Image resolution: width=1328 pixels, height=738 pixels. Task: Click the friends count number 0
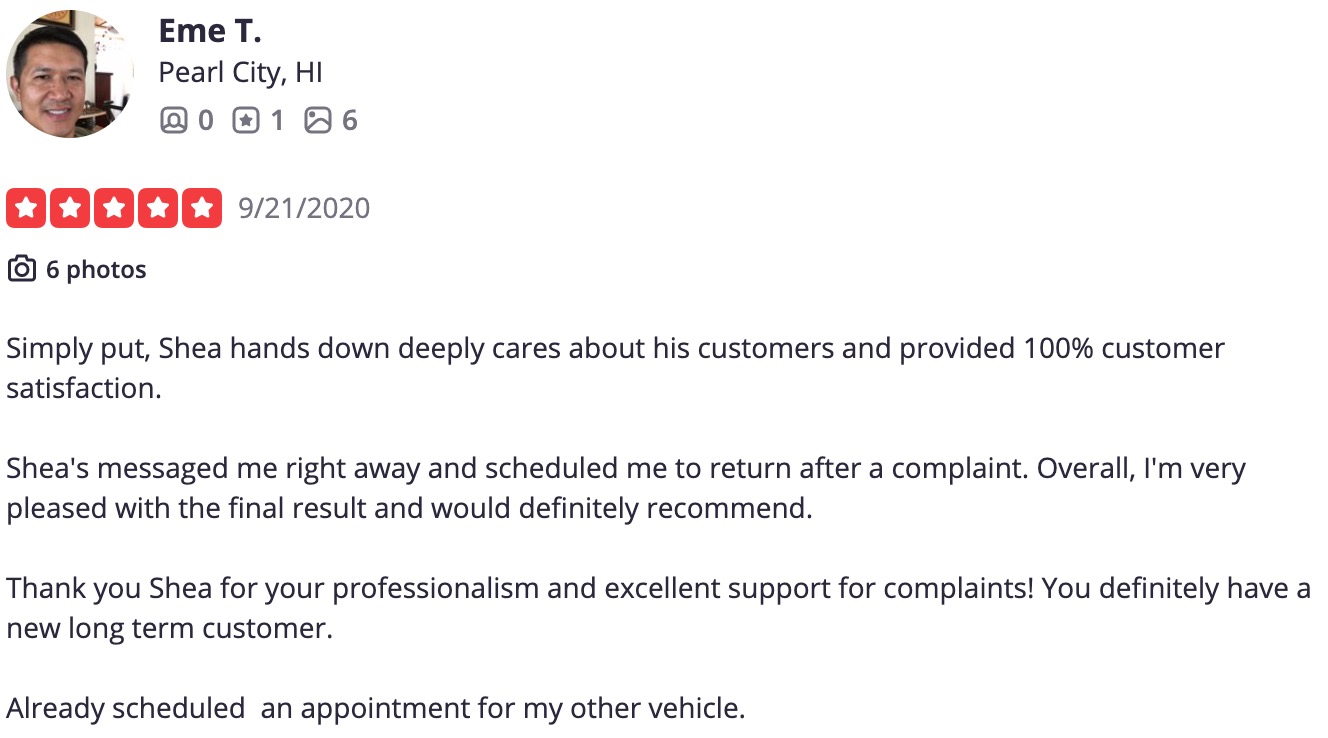[x=205, y=121]
